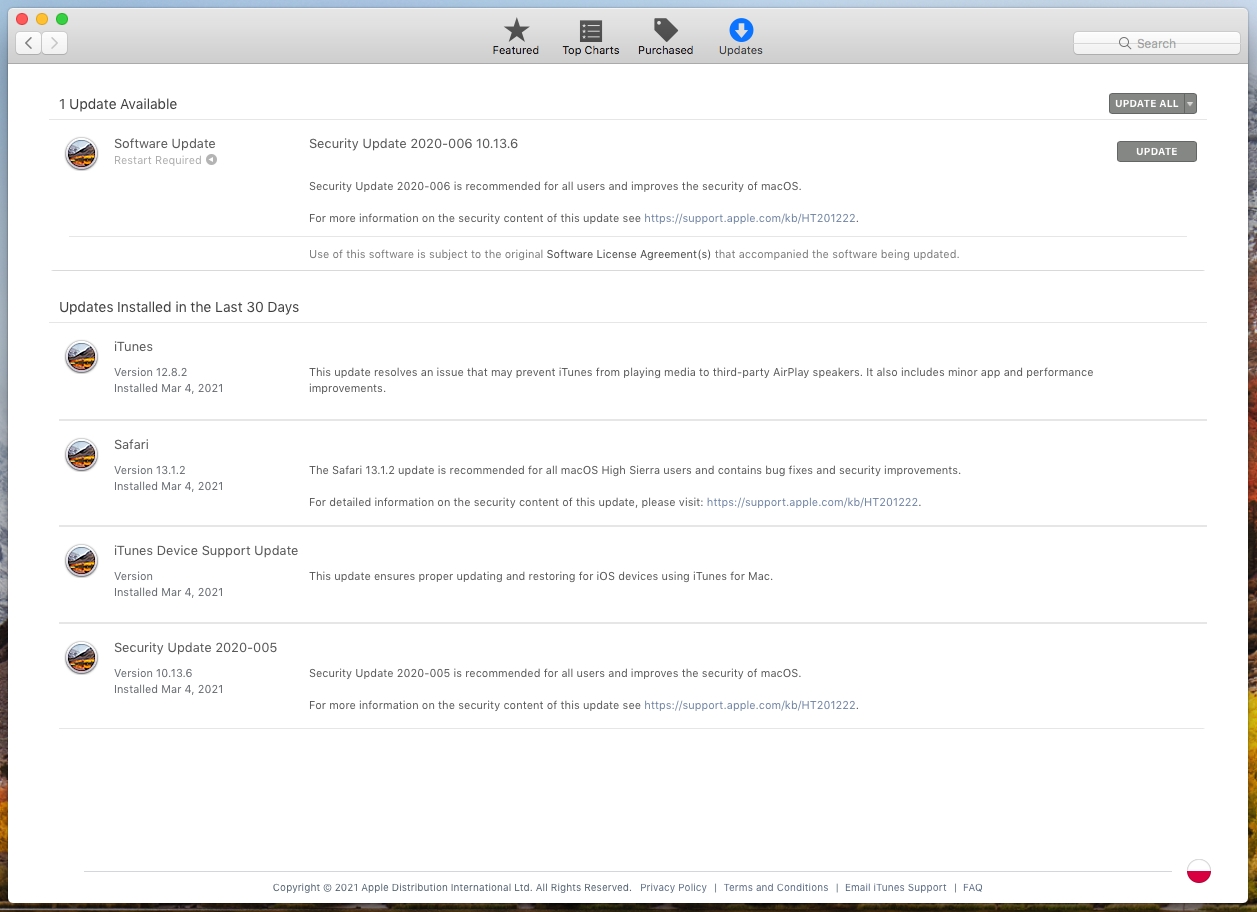Go back with left arrow button
Screen dimensions: 1257x912
29,43
